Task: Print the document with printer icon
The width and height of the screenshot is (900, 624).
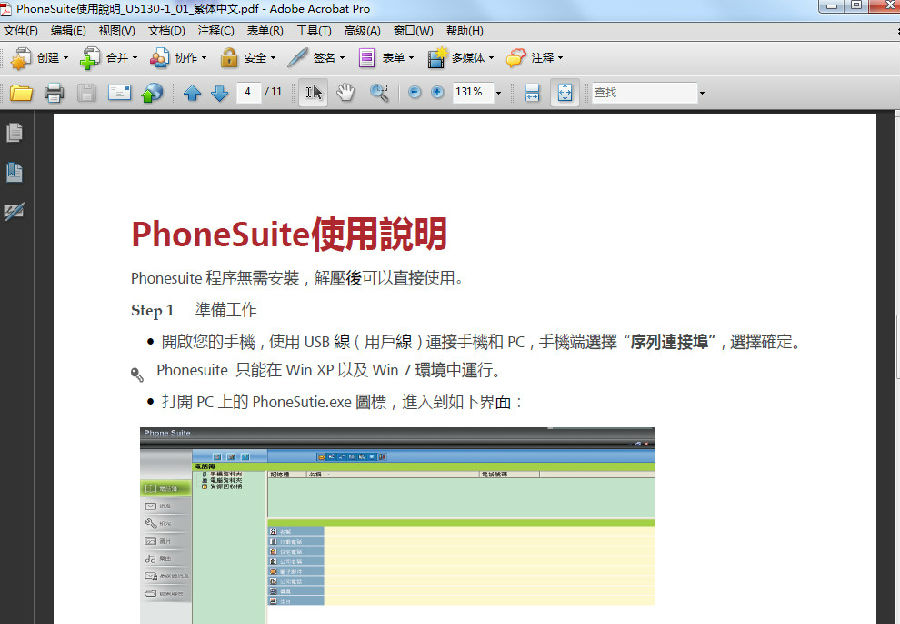Action: [x=55, y=92]
